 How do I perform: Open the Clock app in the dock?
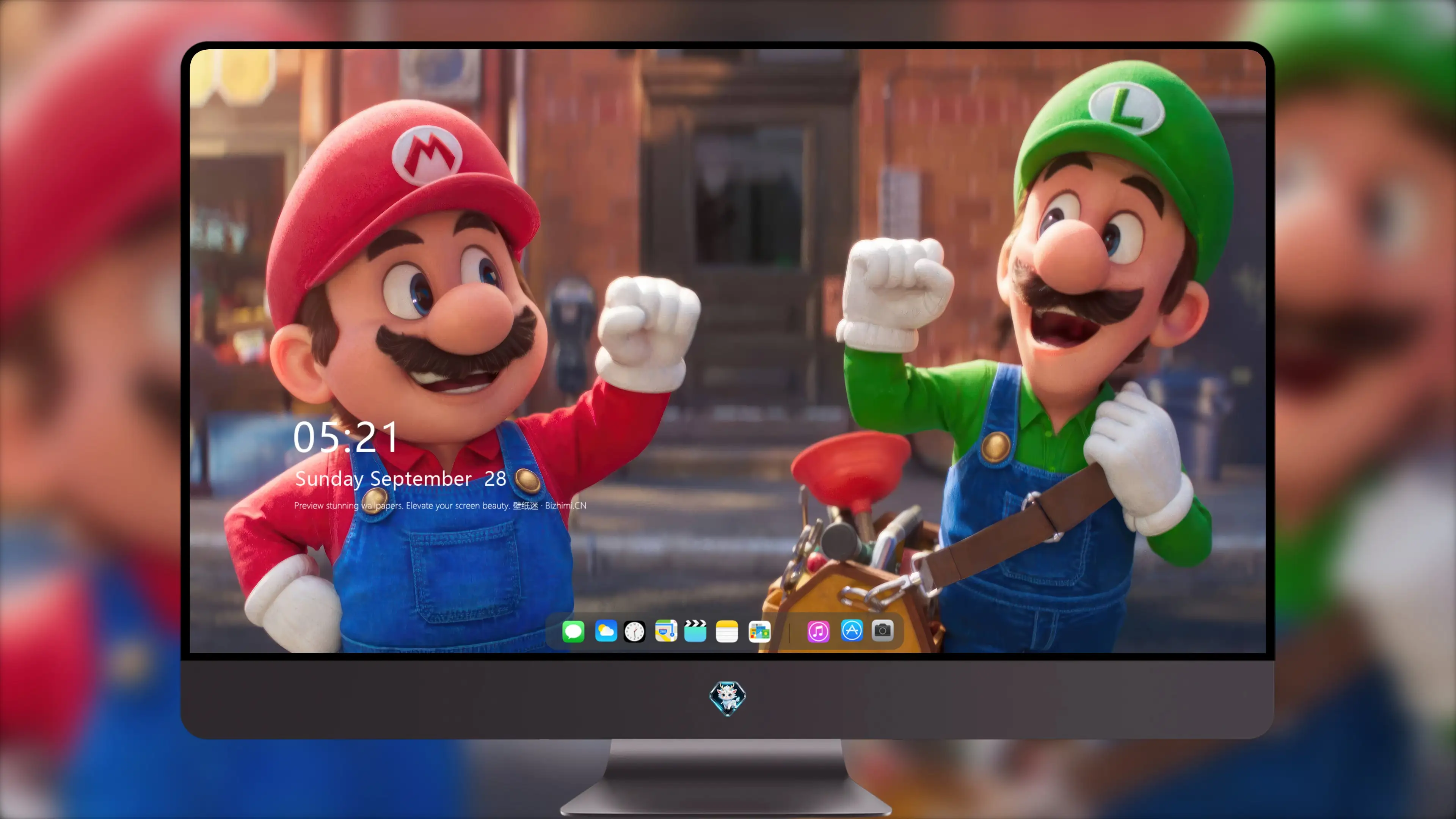point(634,631)
